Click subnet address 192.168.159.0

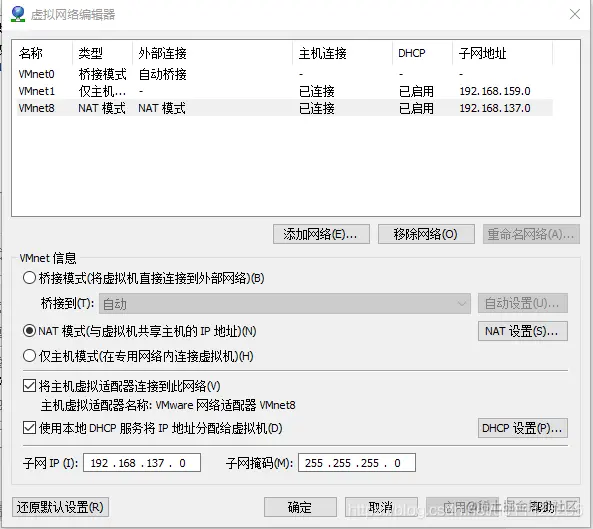pyautogui.click(x=495, y=91)
